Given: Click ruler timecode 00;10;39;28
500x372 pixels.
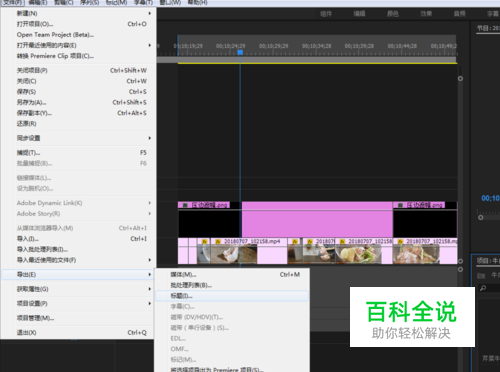Looking at the screenshot, I should click(x=359, y=46).
